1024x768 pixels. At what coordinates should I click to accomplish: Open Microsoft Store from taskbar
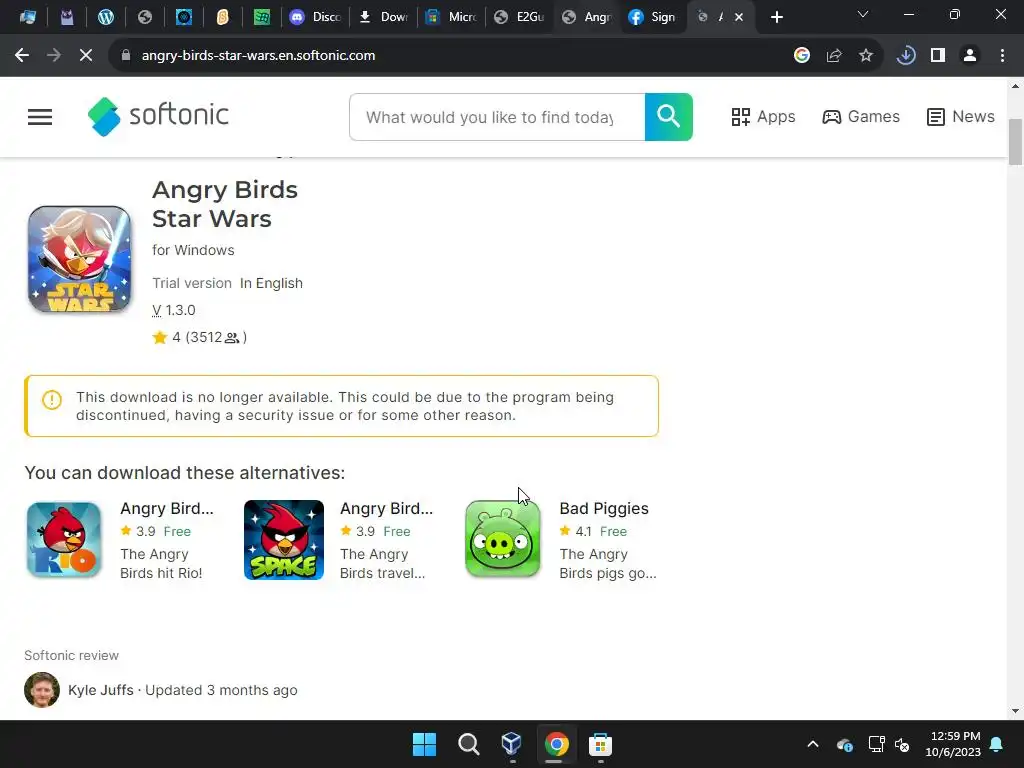coord(600,744)
